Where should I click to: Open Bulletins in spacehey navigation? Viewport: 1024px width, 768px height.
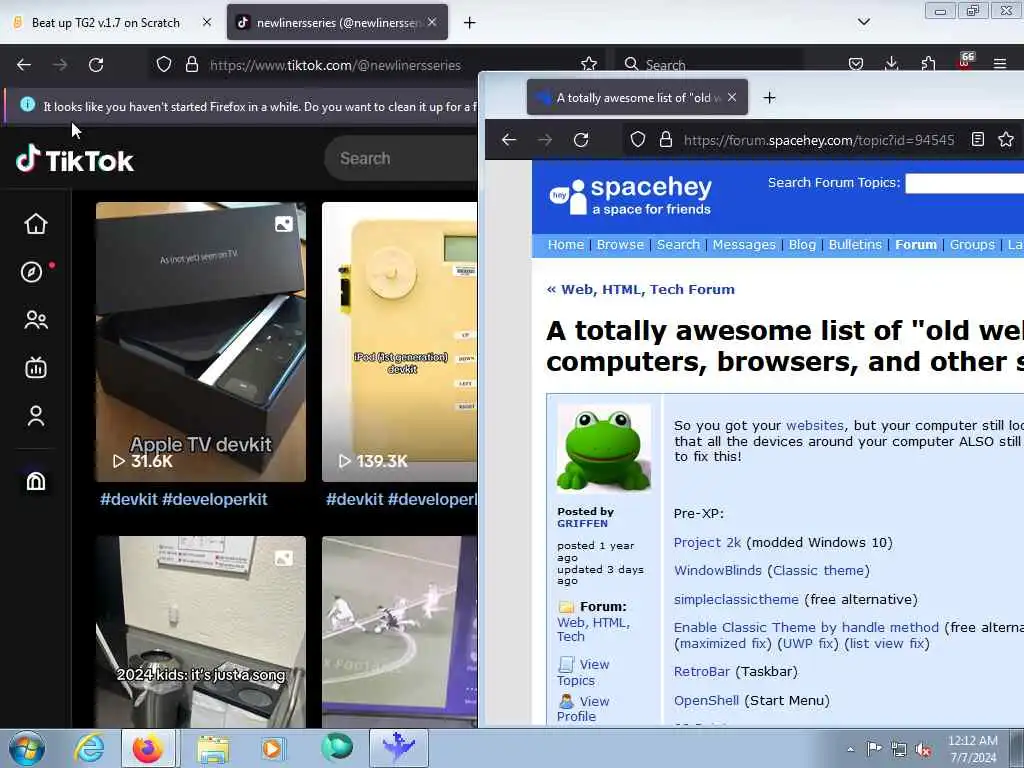(855, 244)
